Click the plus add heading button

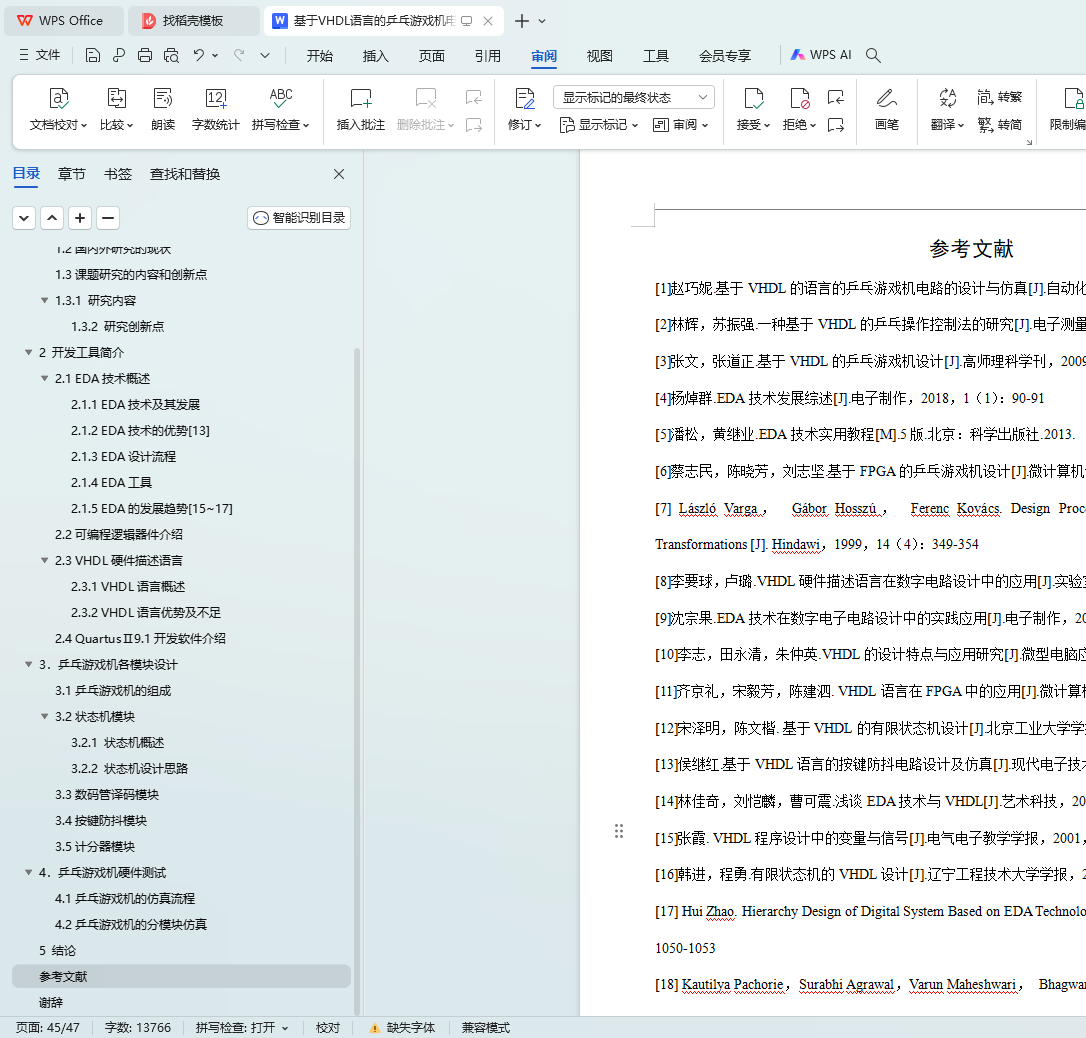tap(80, 218)
